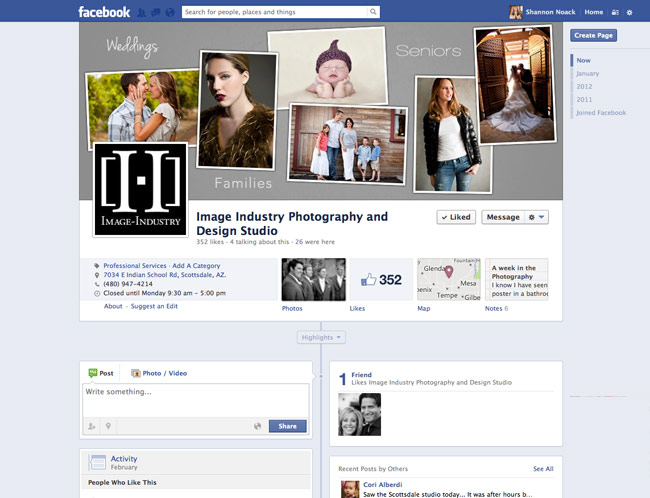This screenshot has height=498, width=650.
Task: Open messages icon in header
Action: click(x=155, y=12)
